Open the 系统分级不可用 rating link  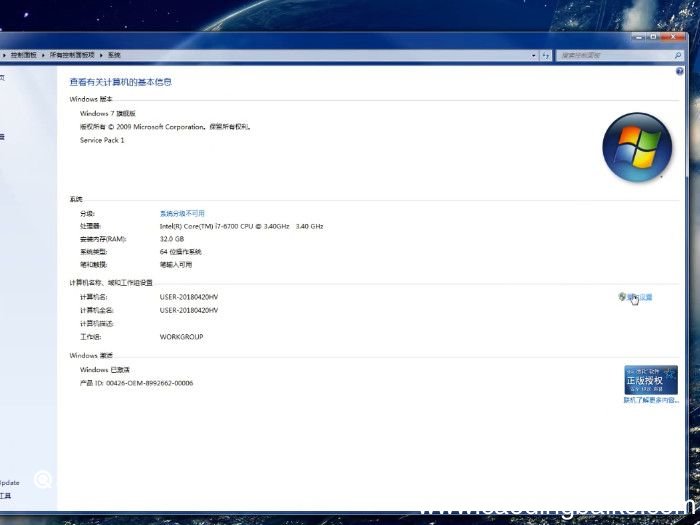coord(182,213)
